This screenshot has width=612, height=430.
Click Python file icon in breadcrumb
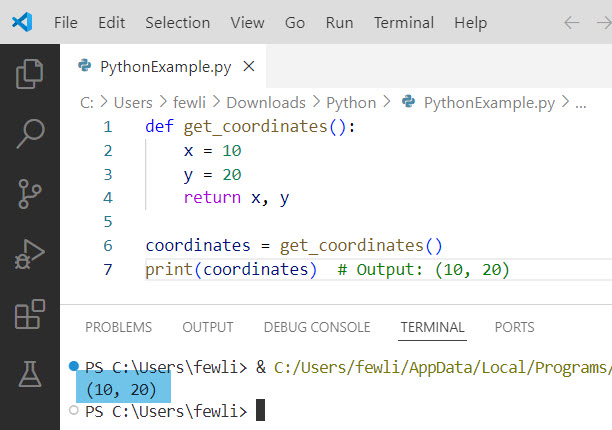pyautogui.click(x=409, y=101)
